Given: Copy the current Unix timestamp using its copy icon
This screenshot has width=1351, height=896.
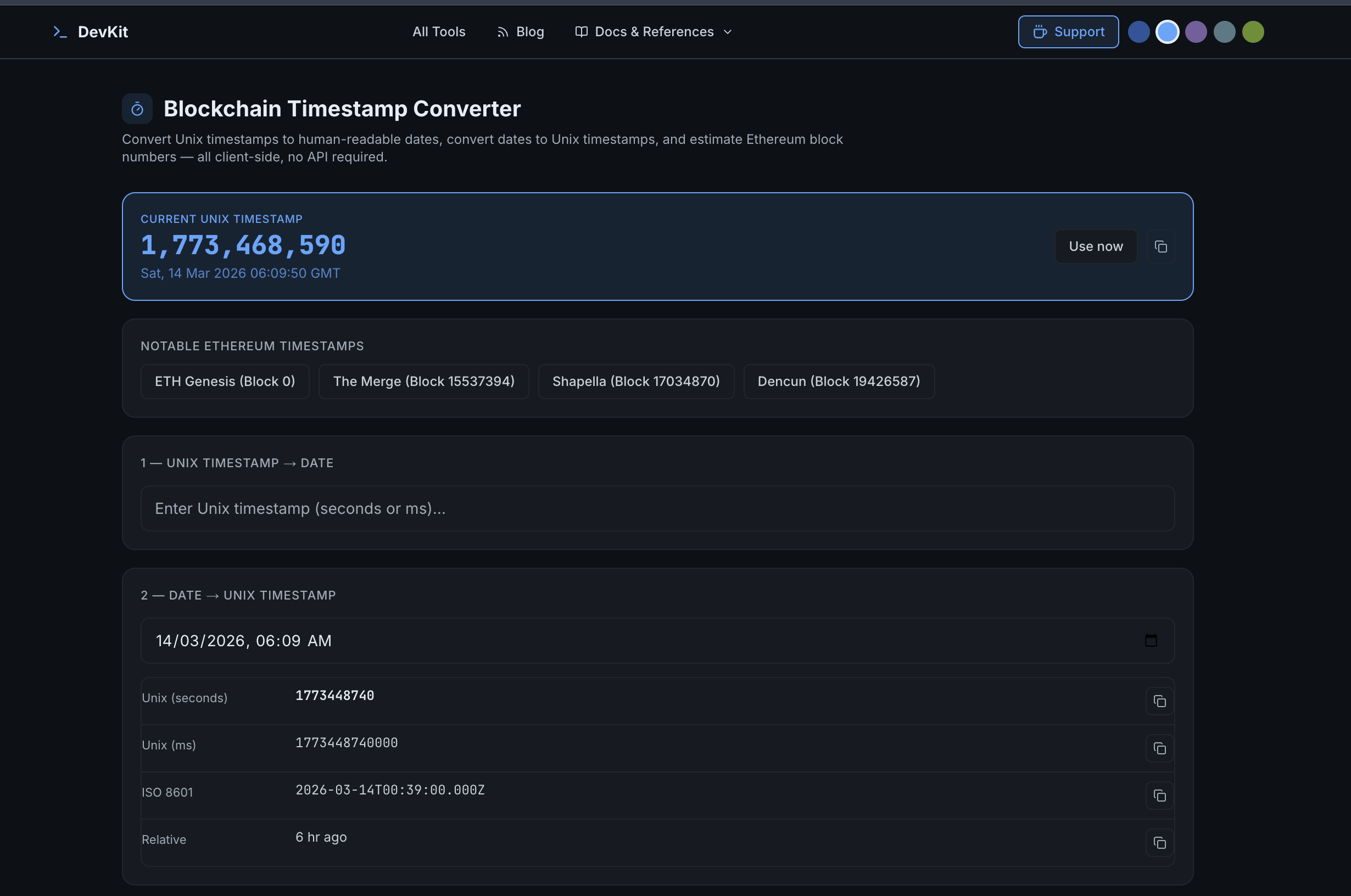Looking at the screenshot, I should [x=1162, y=246].
